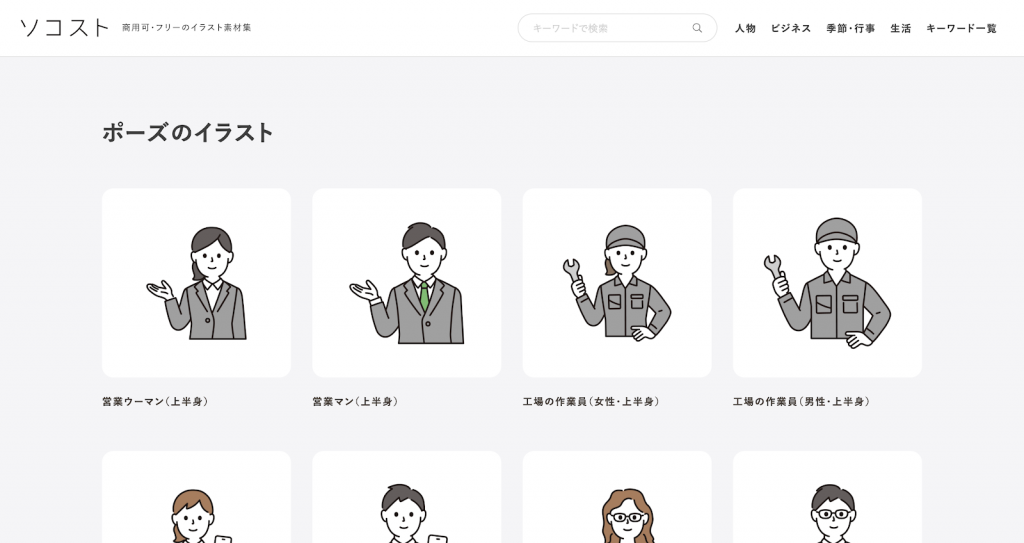Click the 営業ウーマン(上半身) title link
The width and height of the screenshot is (1024, 543).
155,402
